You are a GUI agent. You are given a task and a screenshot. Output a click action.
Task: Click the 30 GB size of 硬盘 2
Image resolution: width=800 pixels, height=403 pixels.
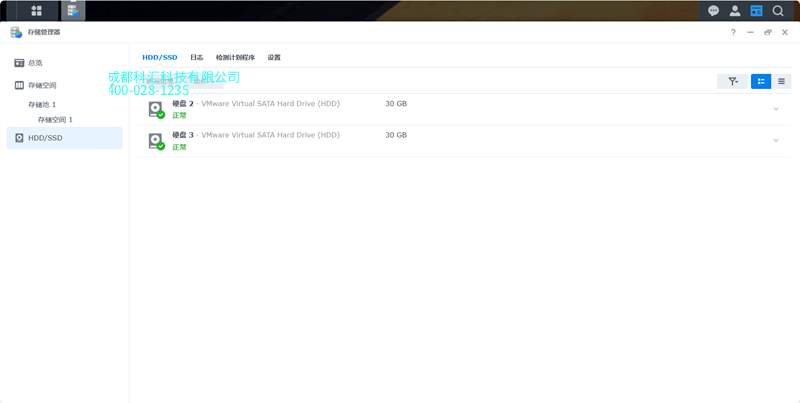(396, 104)
